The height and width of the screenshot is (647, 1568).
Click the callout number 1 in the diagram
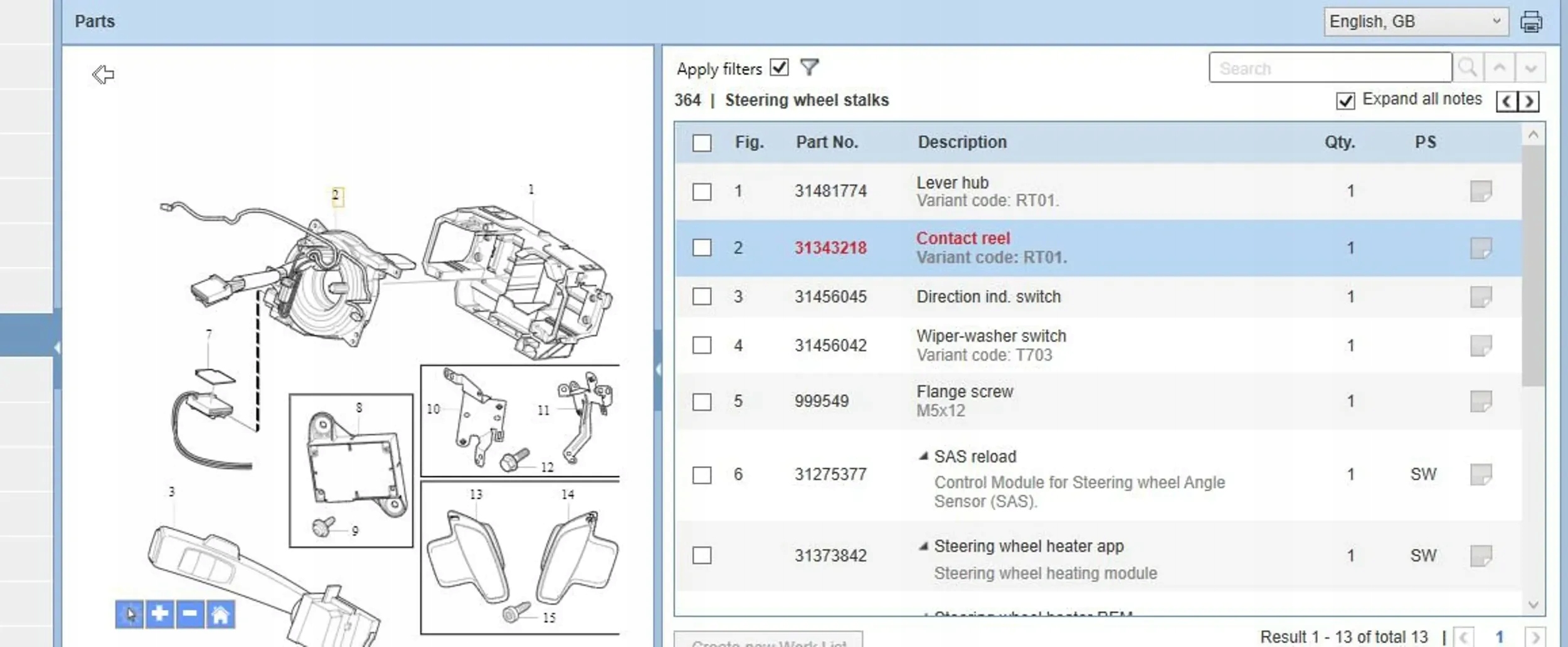coord(531,189)
